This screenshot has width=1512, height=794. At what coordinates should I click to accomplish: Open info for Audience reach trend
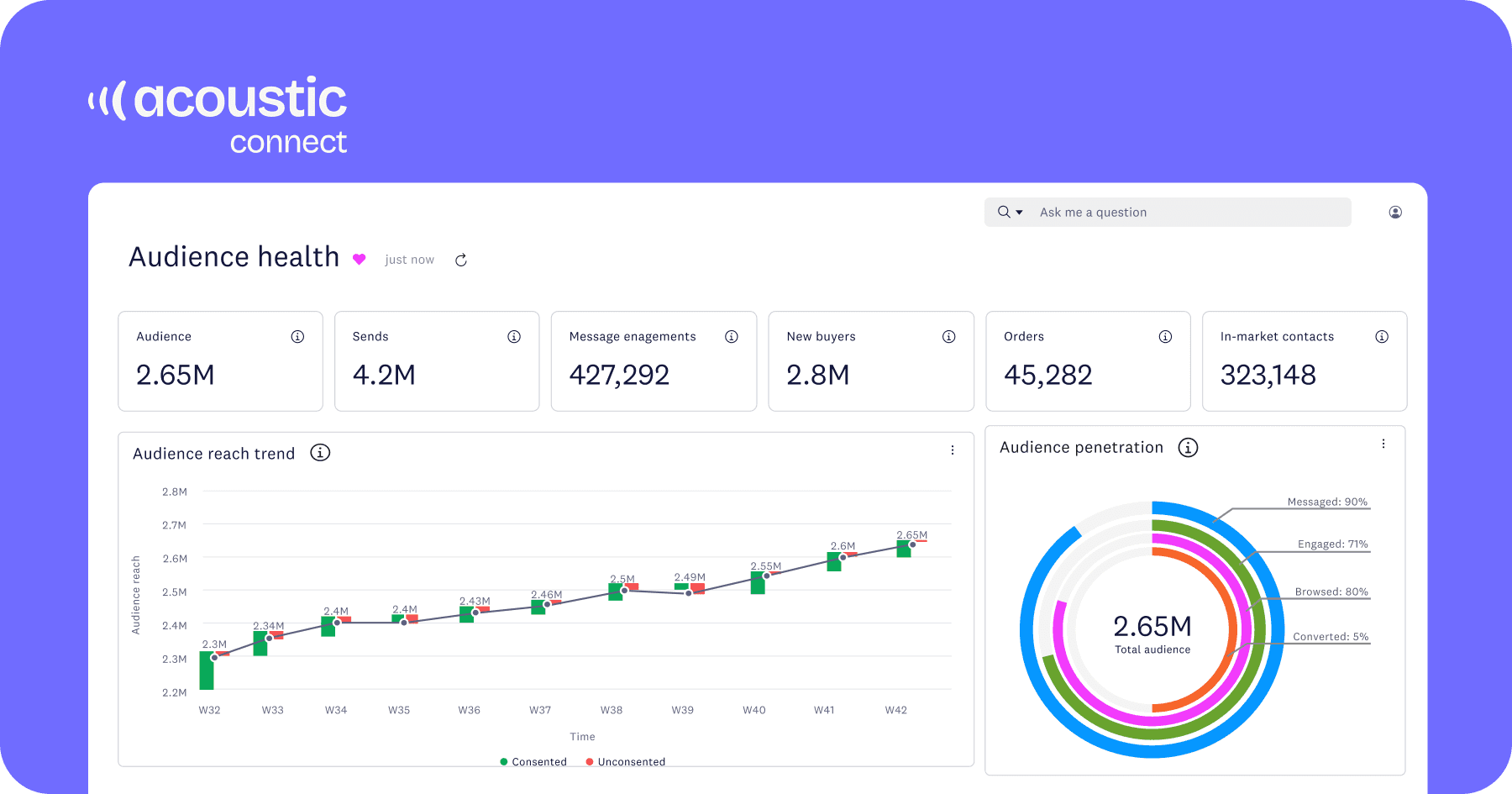(x=320, y=453)
